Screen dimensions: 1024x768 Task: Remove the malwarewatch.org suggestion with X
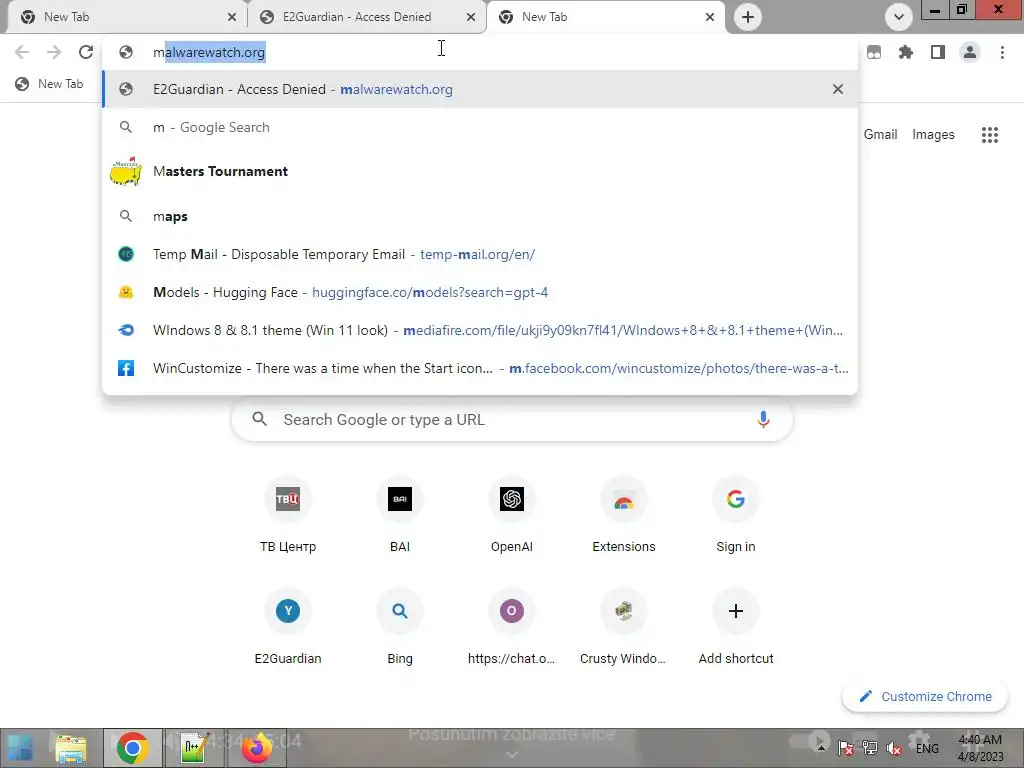pyautogui.click(x=838, y=89)
